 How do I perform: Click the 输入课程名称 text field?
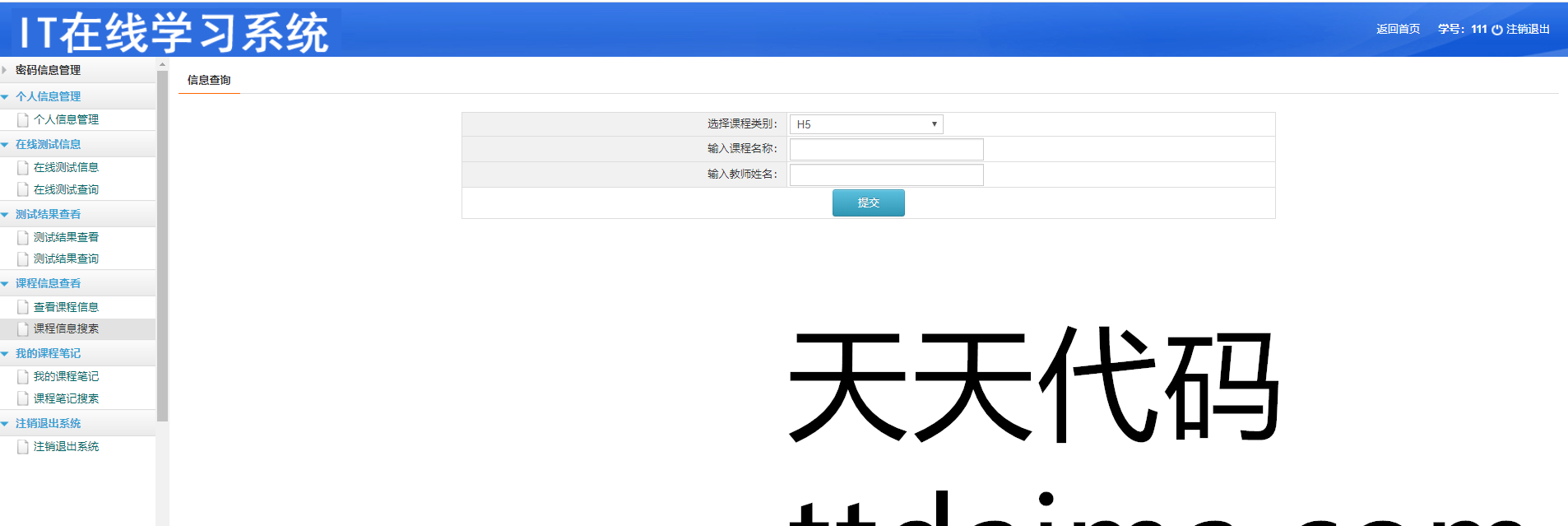click(x=886, y=149)
